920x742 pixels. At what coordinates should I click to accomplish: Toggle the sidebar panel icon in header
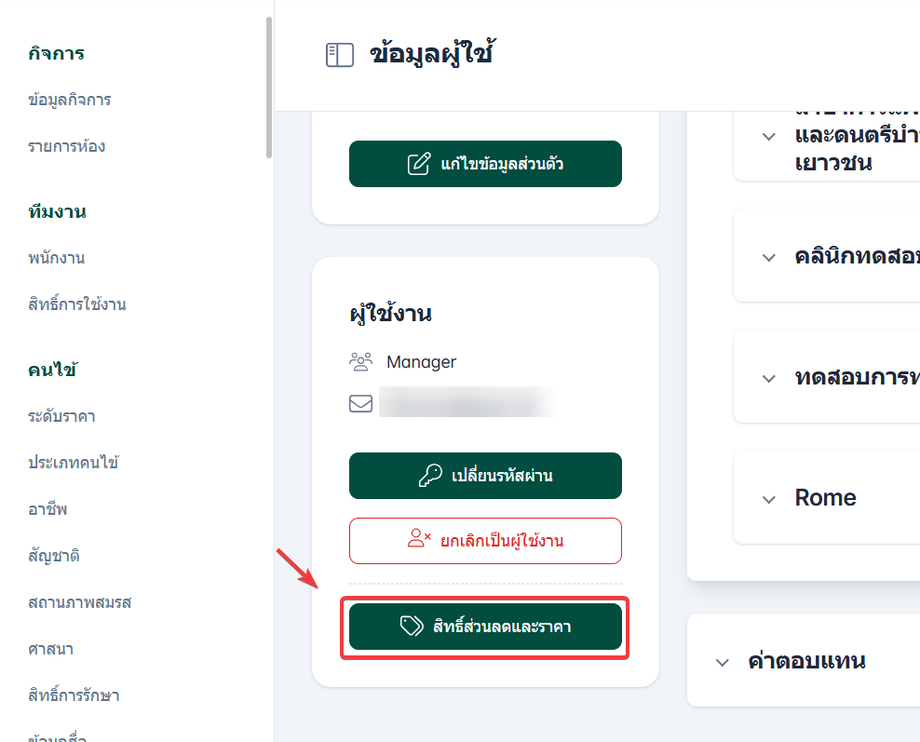pyautogui.click(x=340, y=55)
